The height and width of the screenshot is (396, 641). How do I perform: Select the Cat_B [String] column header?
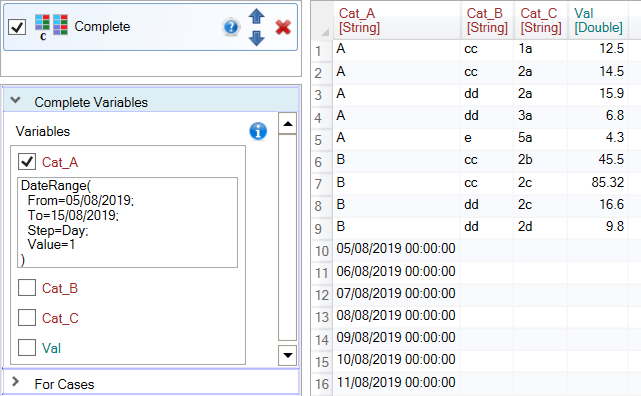click(487, 20)
